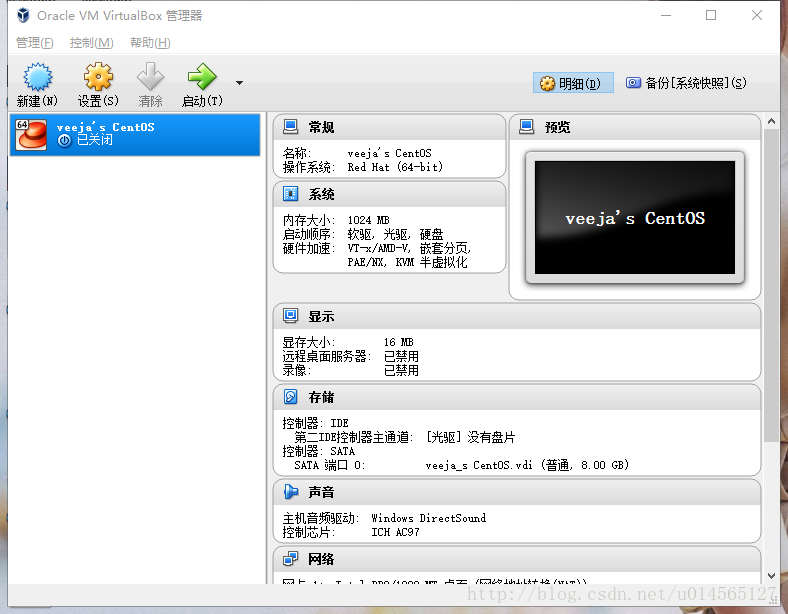Open the 帮助(H) menu
This screenshot has height=614, width=788.
tap(150, 43)
